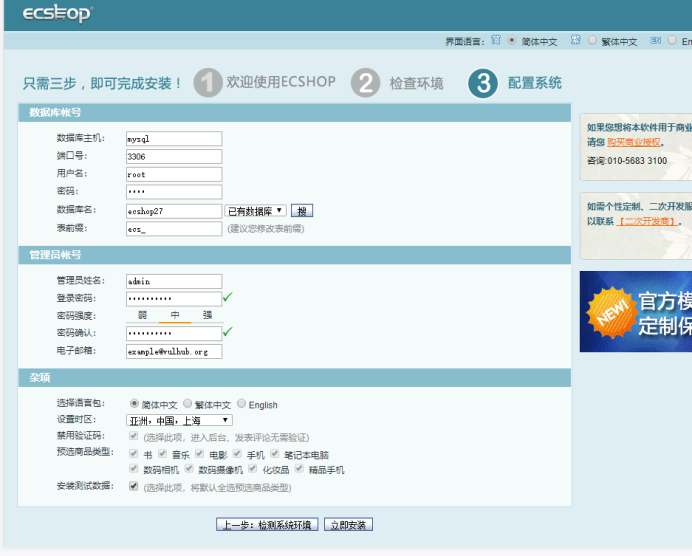
Task: Click the 强 password strength indicator
Action: [207, 315]
